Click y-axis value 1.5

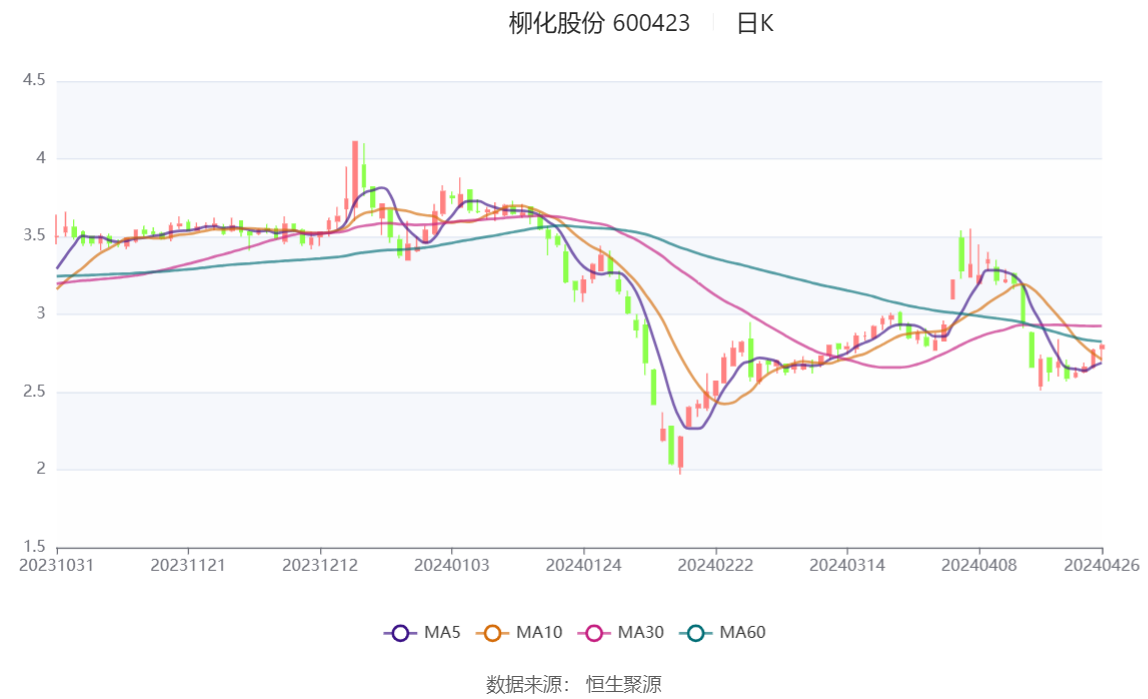(34, 547)
